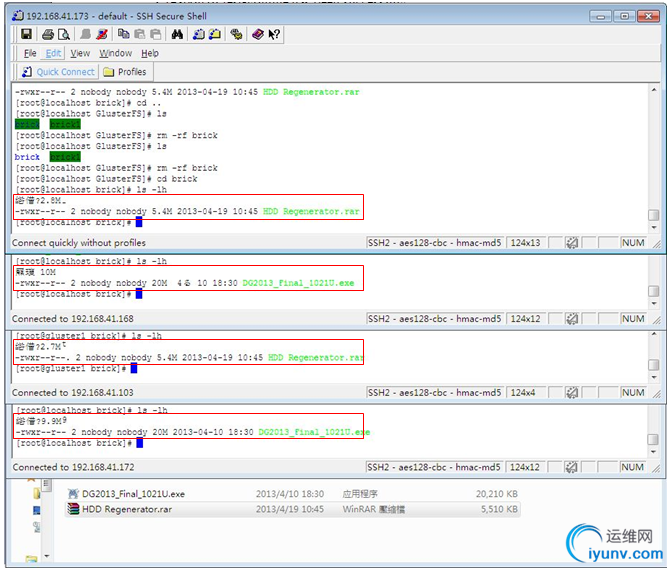Open the Edit menu

[x=53, y=53]
